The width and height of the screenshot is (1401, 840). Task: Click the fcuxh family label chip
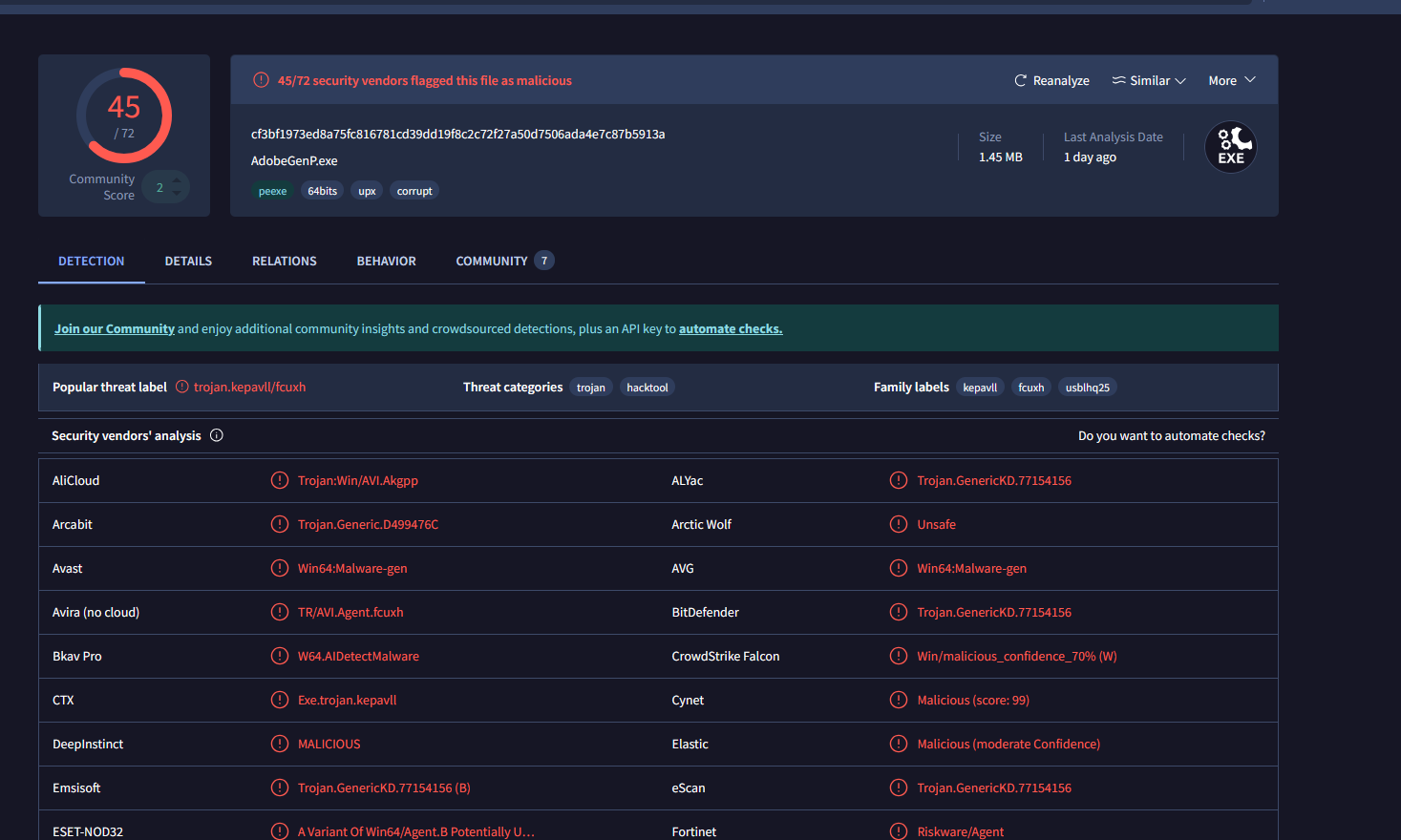[1031, 388]
